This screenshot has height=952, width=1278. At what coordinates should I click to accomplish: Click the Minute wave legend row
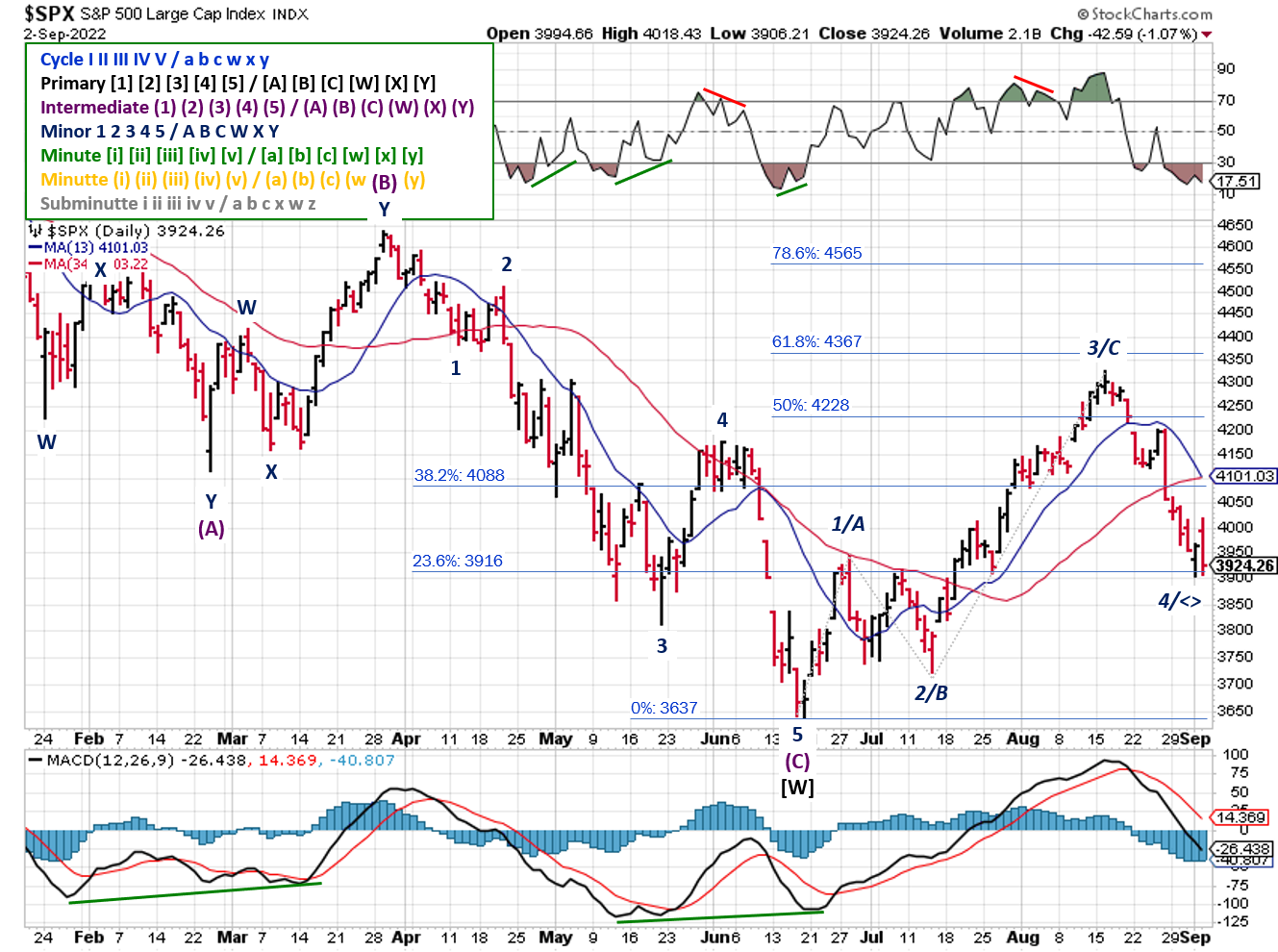[232, 155]
